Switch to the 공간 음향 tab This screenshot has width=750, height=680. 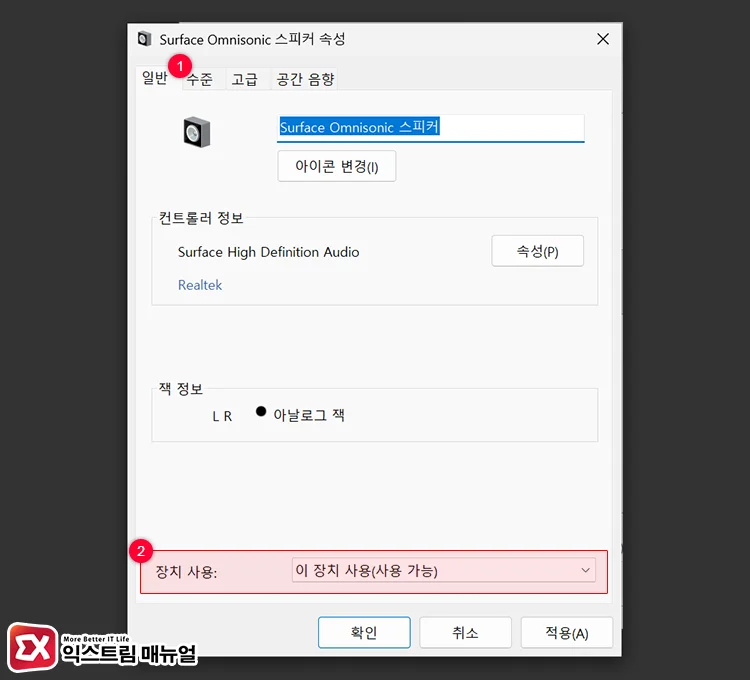click(x=305, y=79)
